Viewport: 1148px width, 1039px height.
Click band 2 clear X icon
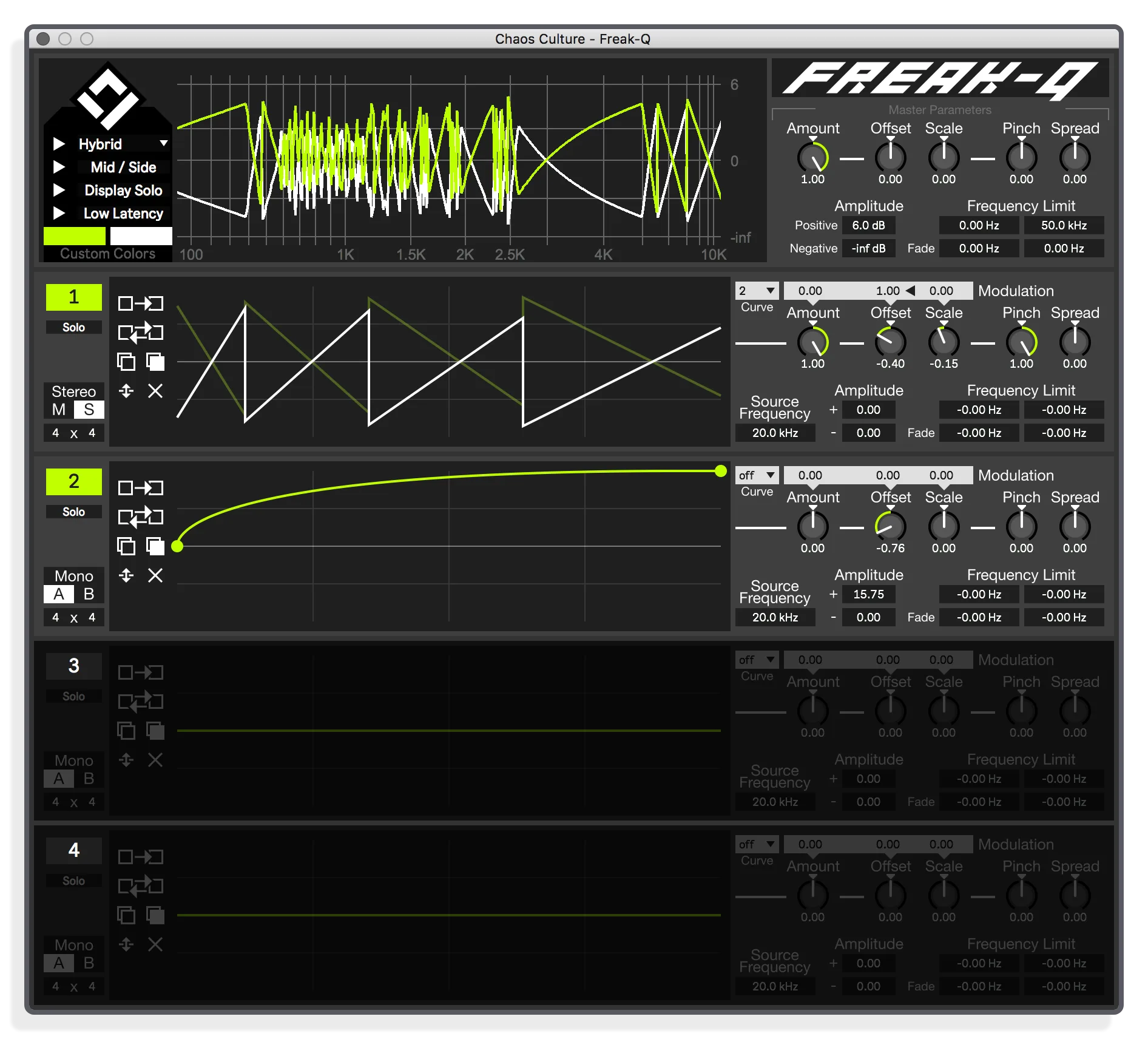[155, 575]
